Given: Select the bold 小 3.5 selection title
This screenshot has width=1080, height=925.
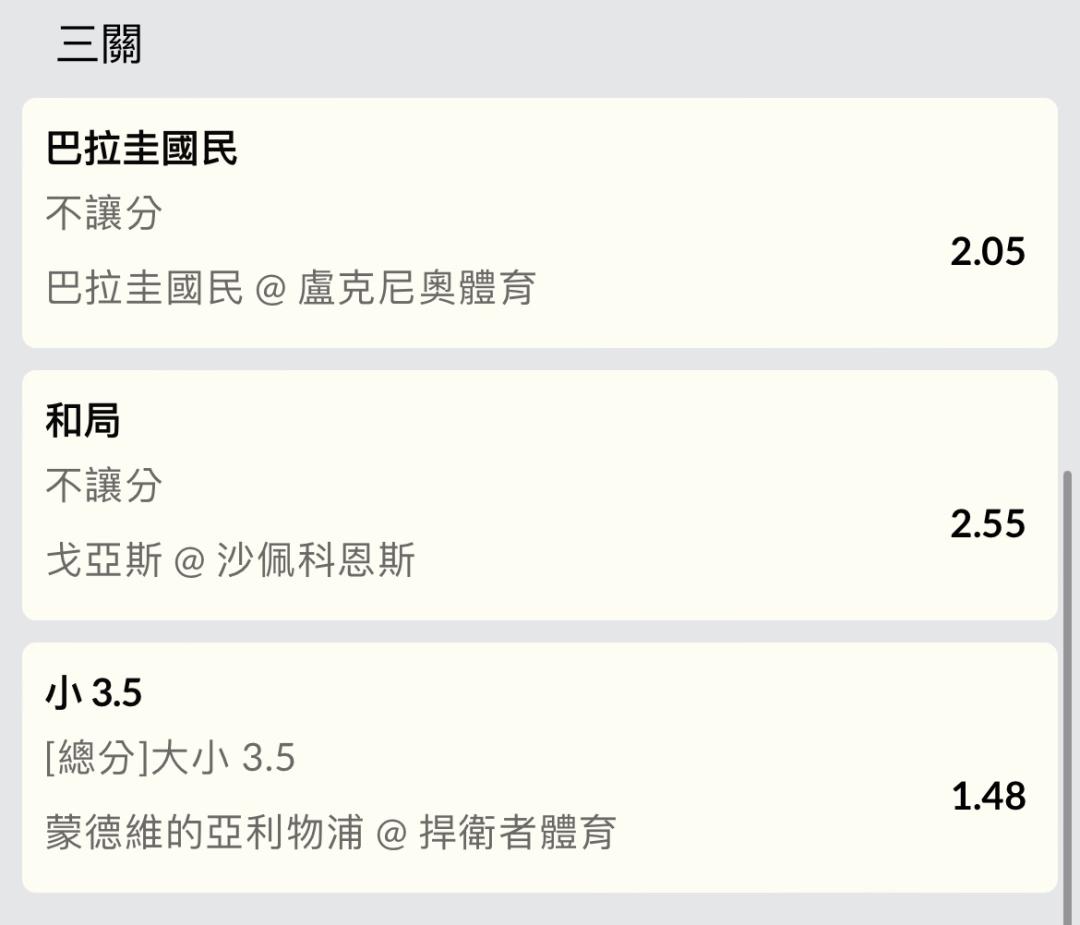Looking at the screenshot, I should [x=94, y=693].
